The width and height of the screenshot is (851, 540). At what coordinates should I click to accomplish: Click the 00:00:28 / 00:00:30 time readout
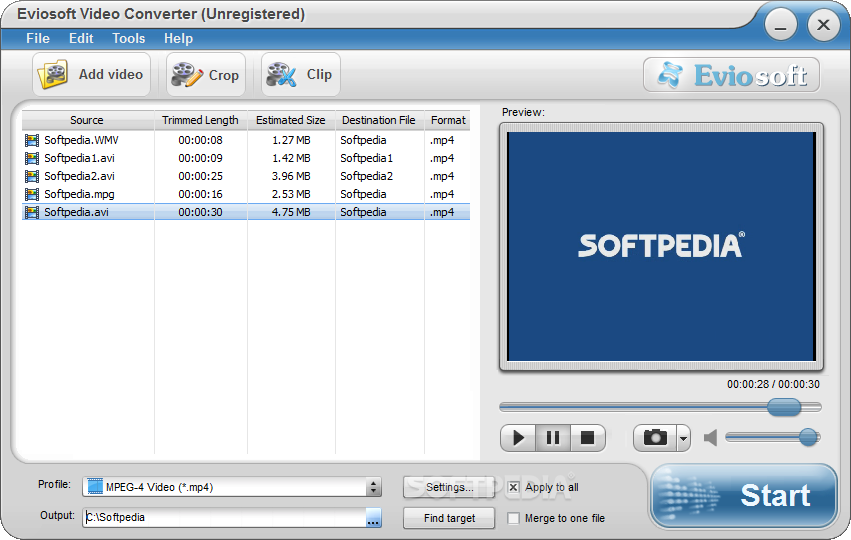(x=773, y=385)
